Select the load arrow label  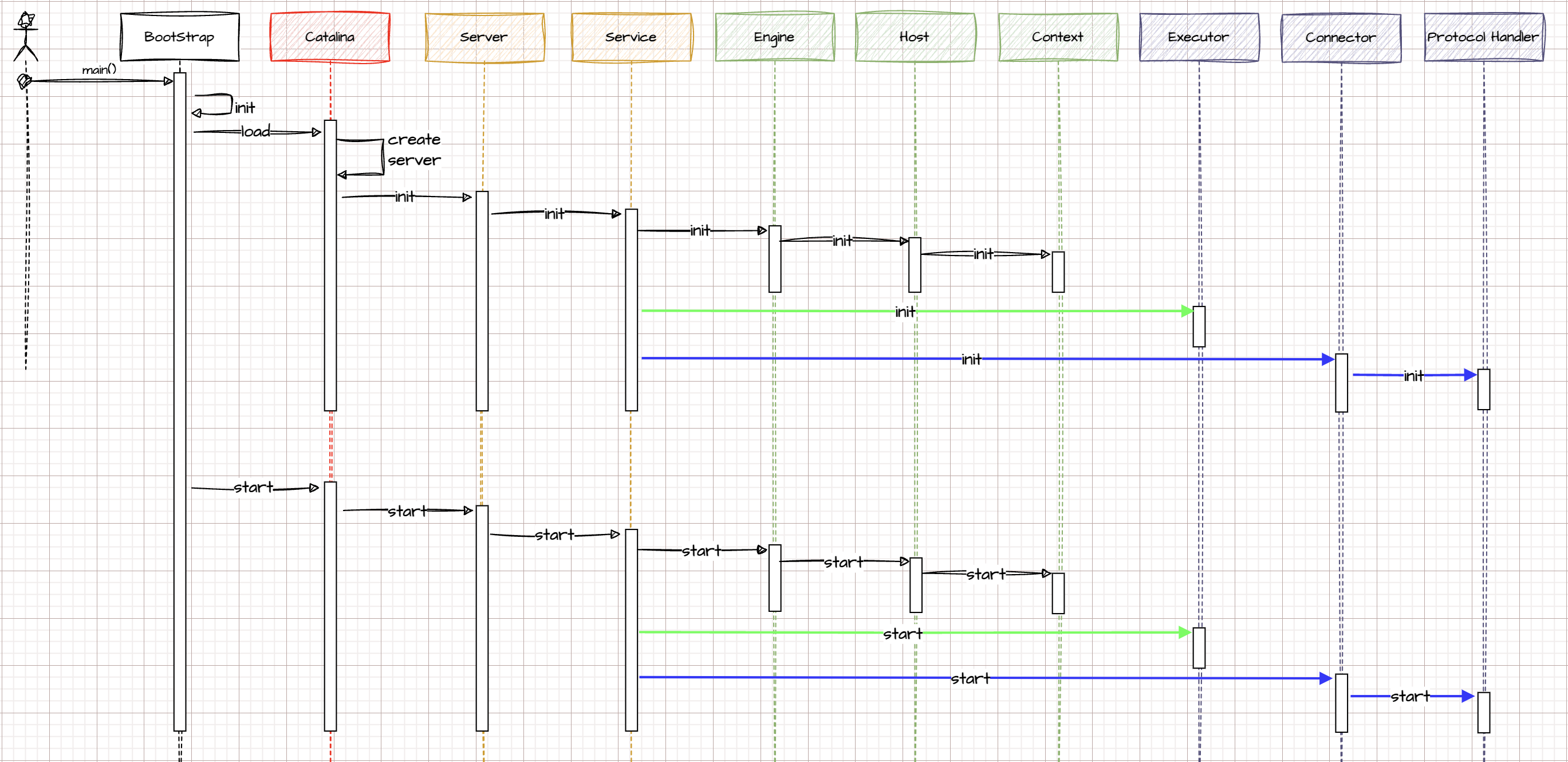point(255,132)
